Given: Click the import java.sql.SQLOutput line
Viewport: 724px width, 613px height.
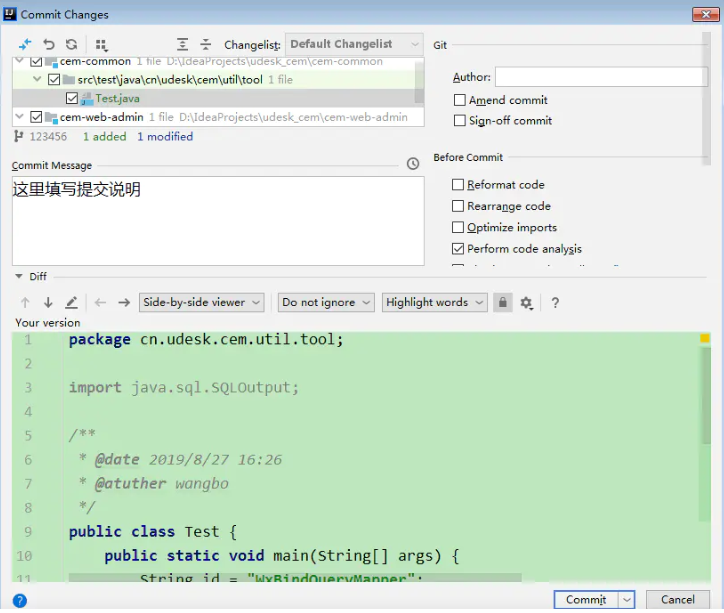Looking at the screenshot, I should pyautogui.click(x=184, y=388).
